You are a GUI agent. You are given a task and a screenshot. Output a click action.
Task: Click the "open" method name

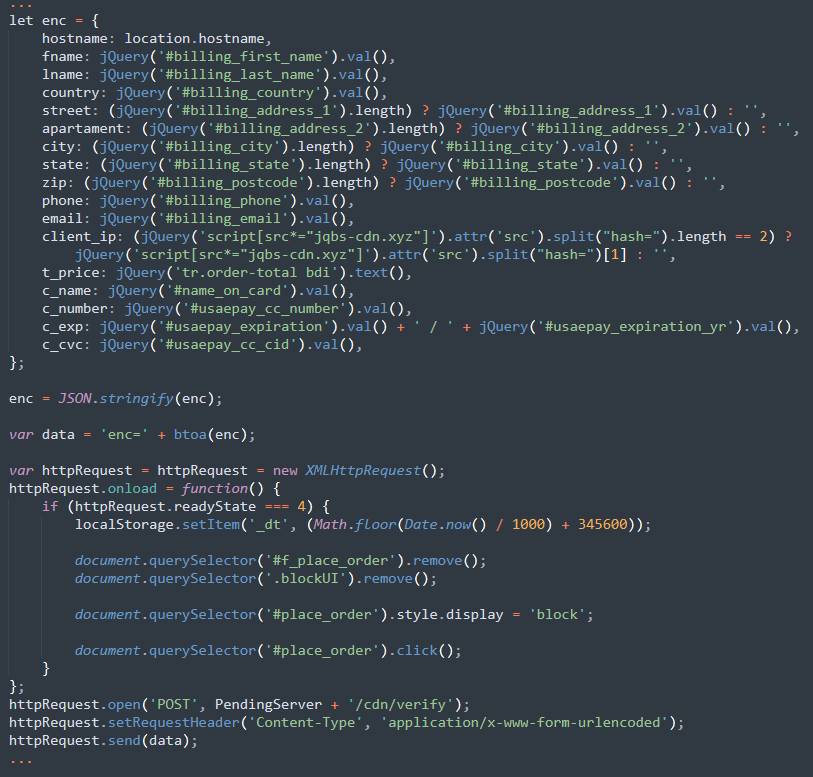(x=124, y=705)
